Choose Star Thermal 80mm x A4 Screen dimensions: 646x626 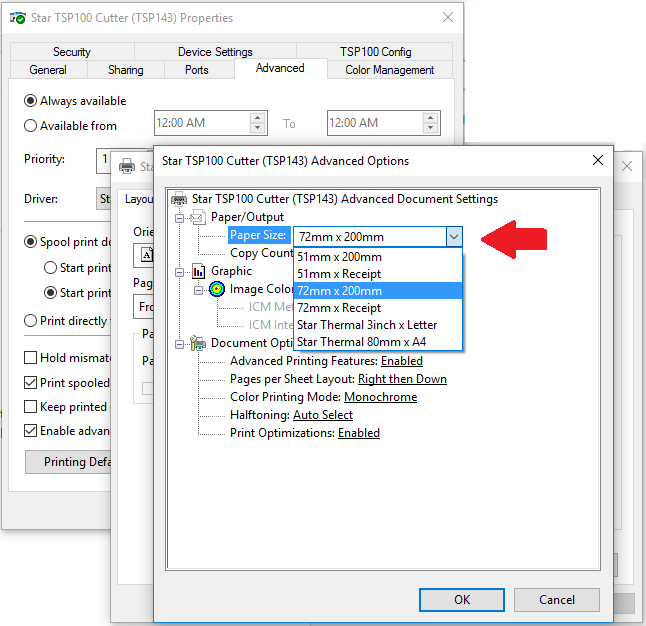click(x=378, y=342)
